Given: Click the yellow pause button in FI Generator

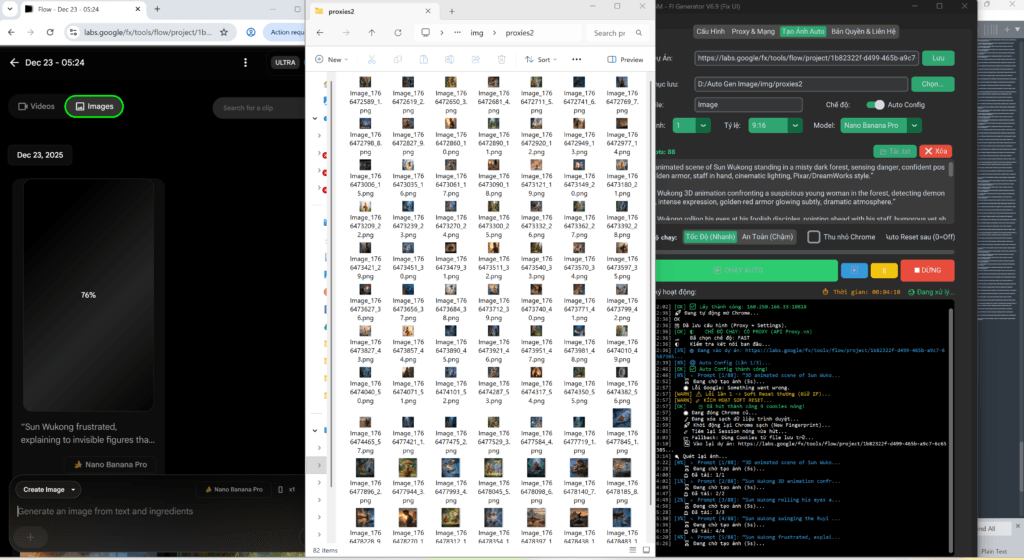Looking at the screenshot, I should point(884,270).
